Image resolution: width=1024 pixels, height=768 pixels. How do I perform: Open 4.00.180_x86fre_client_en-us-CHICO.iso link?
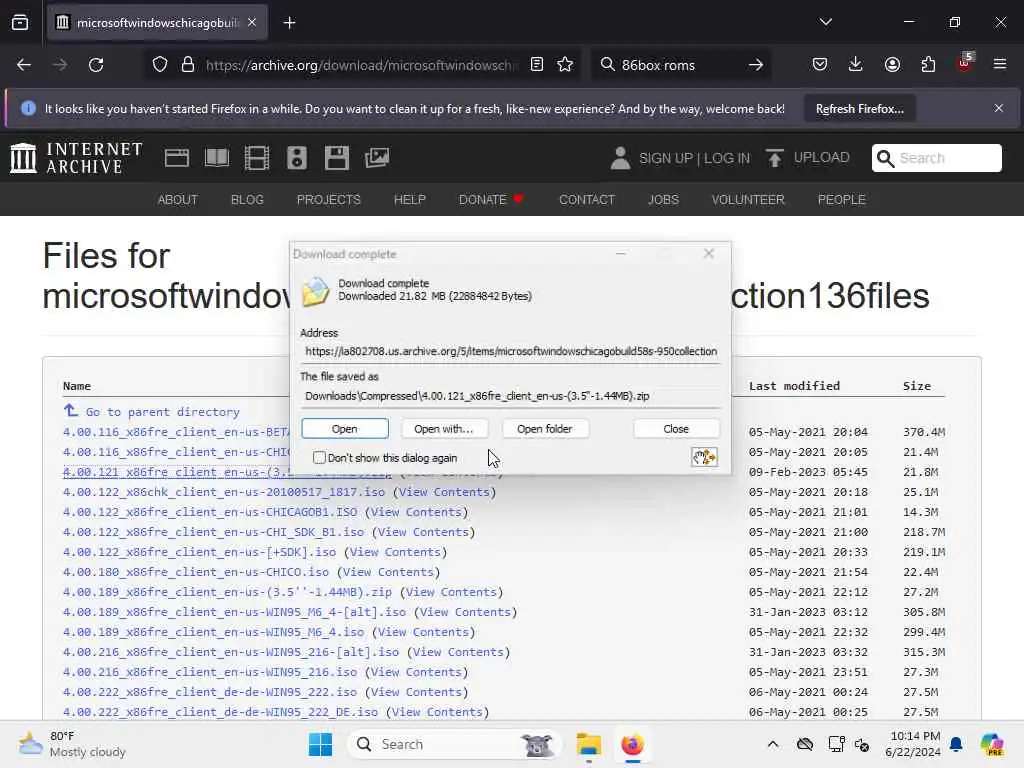[x=196, y=572]
